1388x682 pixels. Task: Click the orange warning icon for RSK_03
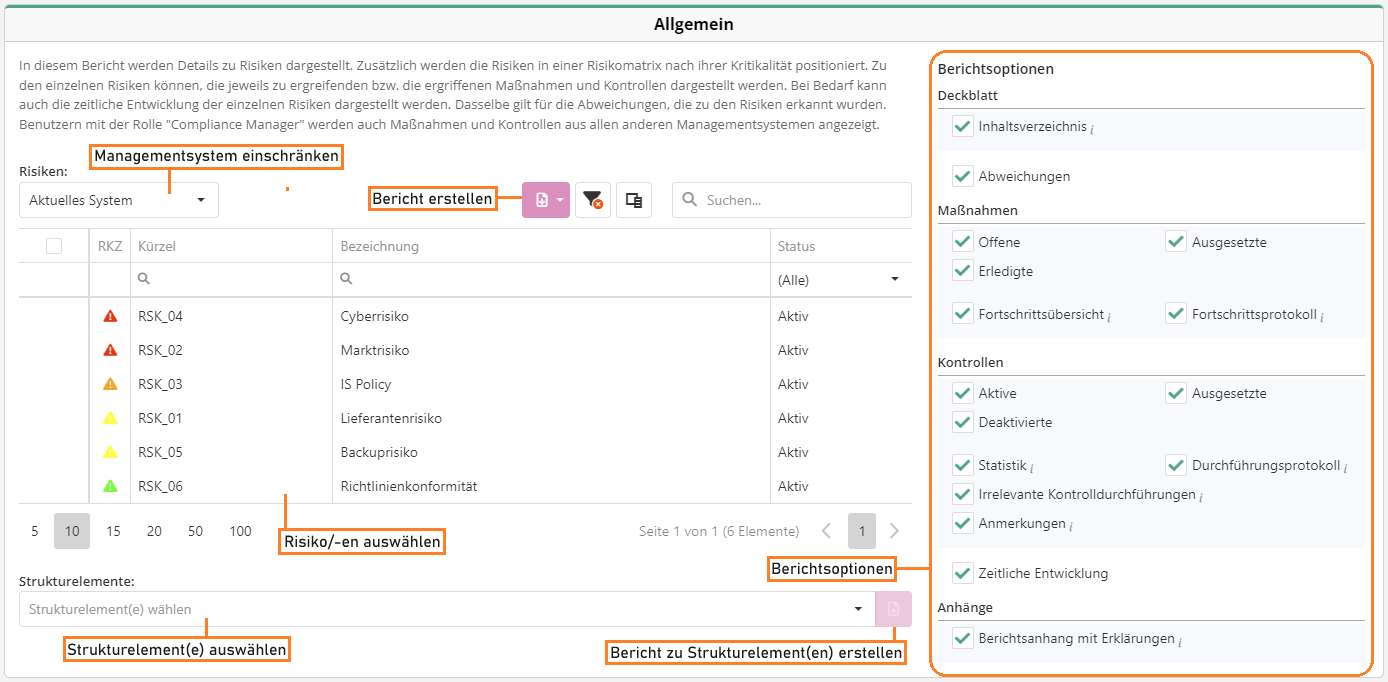pyautogui.click(x=110, y=384)
